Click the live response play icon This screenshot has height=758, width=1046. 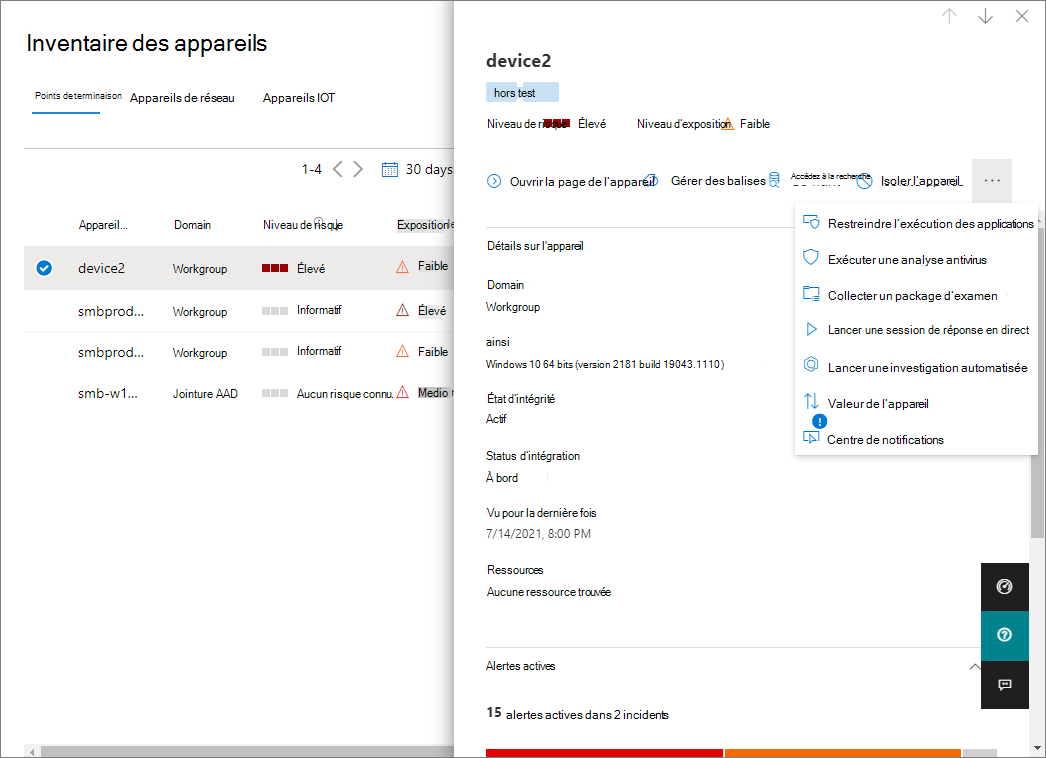811,329
